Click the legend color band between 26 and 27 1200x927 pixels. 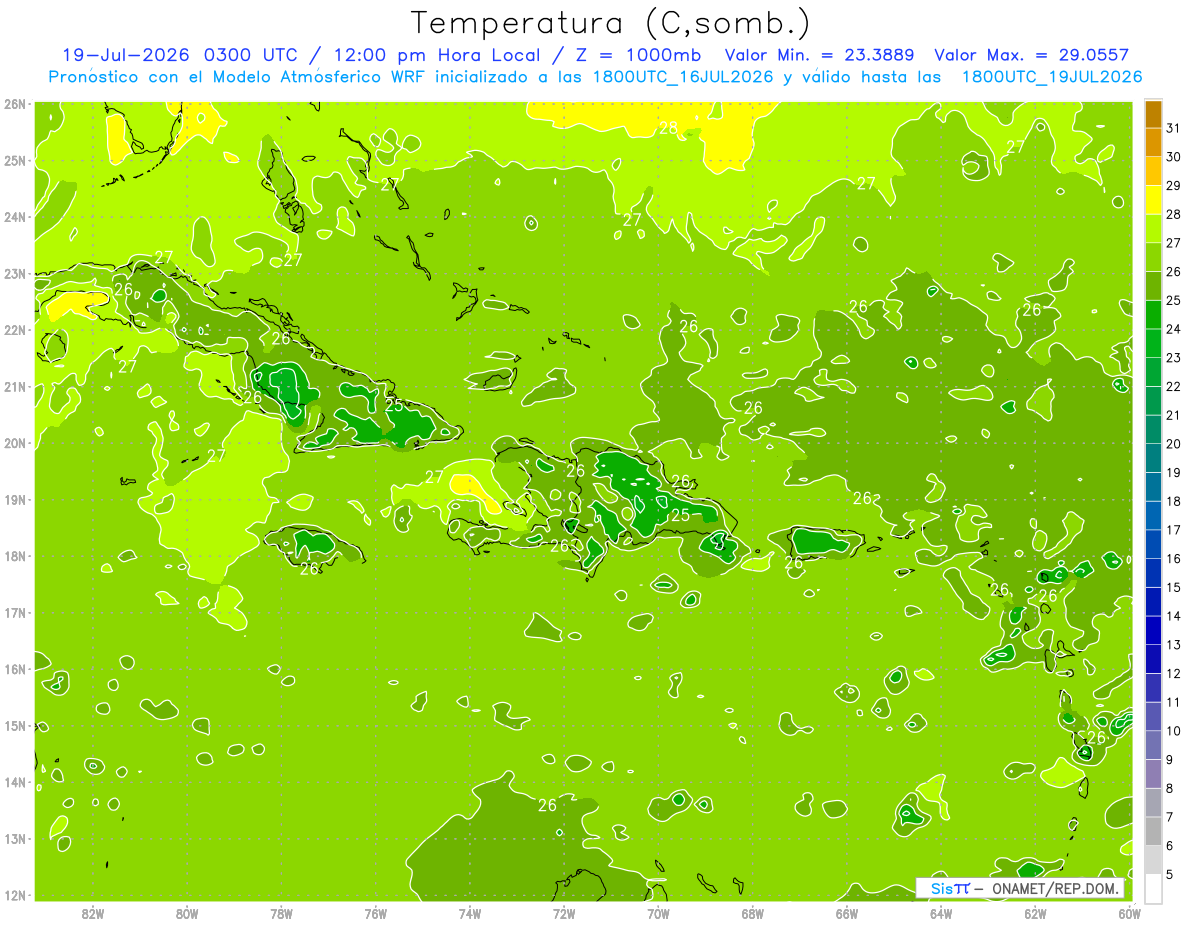(1153, 257)
